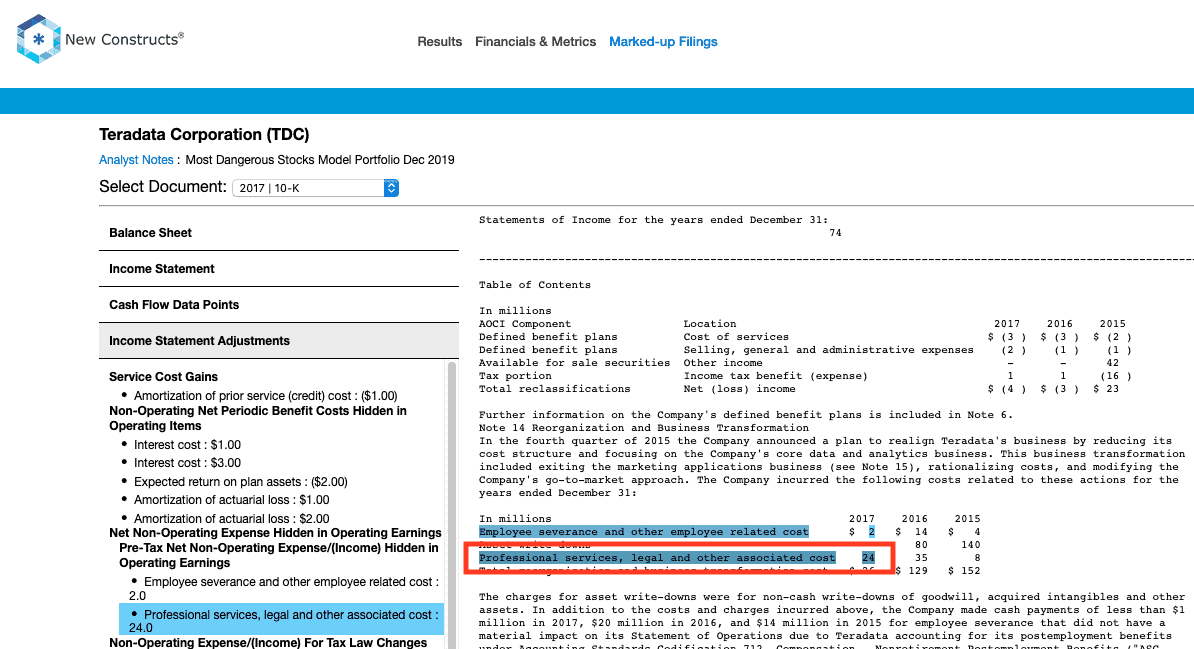This screenshot has width=1194, height=649.
Task: Click highlighted 'Professional services, legal' row in filing
Action: point(657,558)
